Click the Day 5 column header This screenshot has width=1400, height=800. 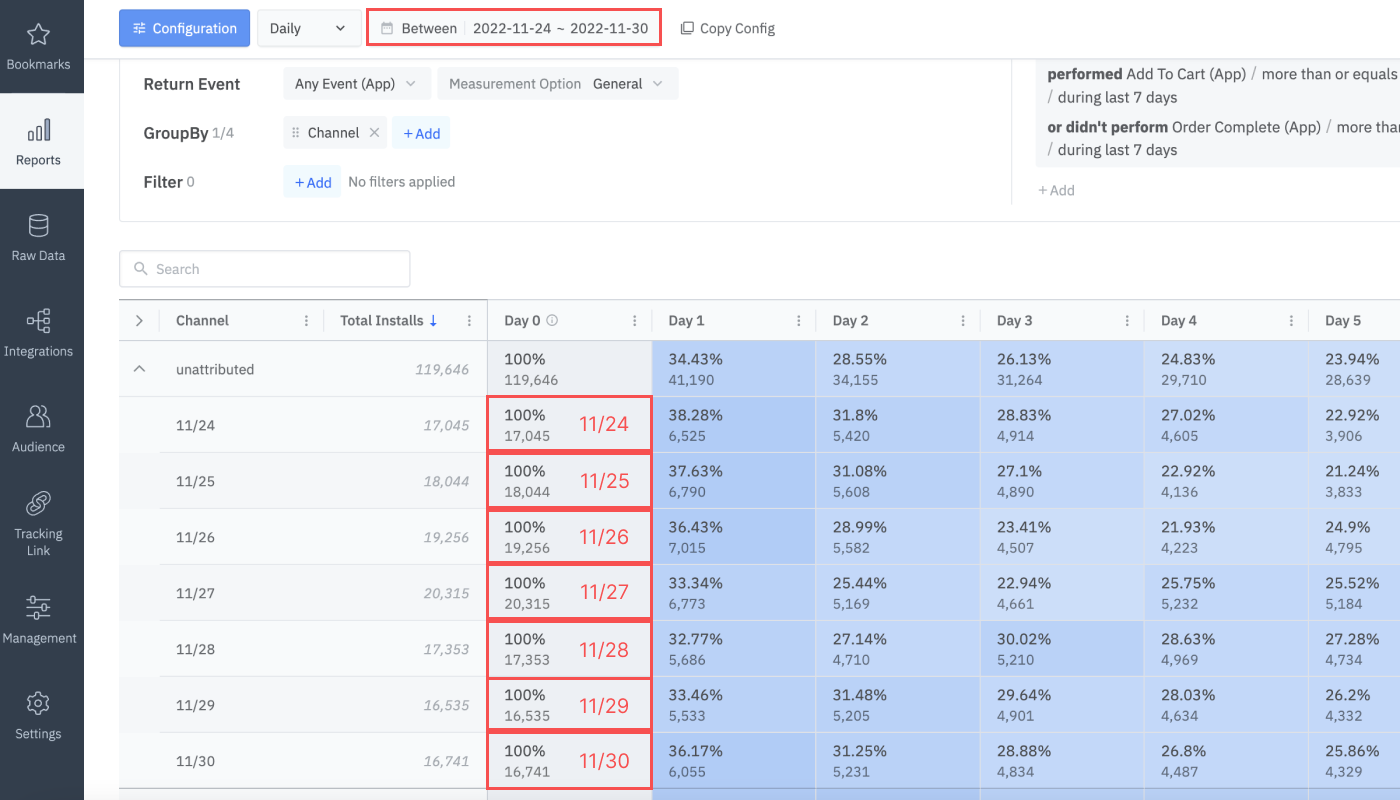click(x=1354, y=321)
